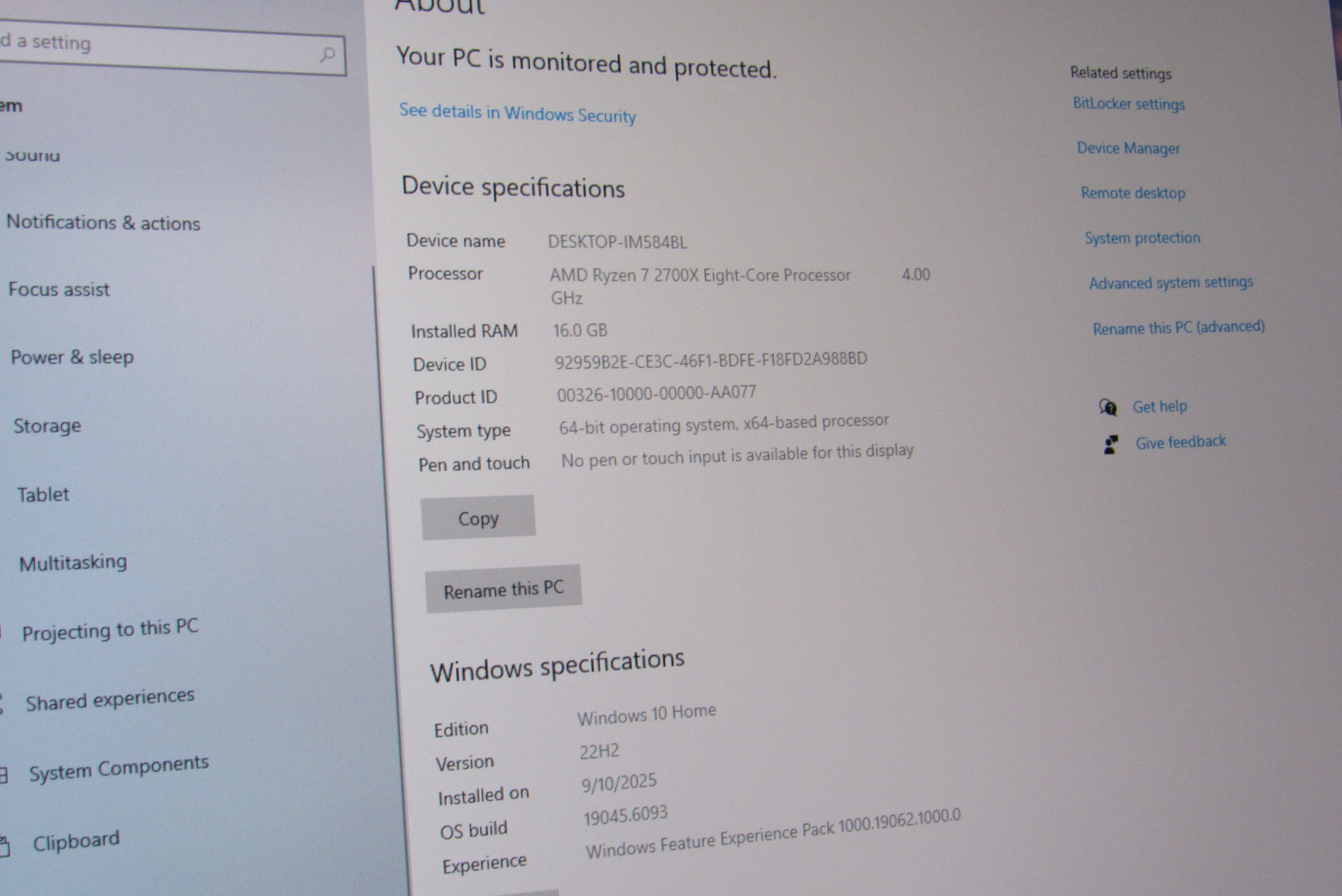Screen dimensions: 1342x896
Task: Go to Power & sleep settings
Action: point(72,358)
